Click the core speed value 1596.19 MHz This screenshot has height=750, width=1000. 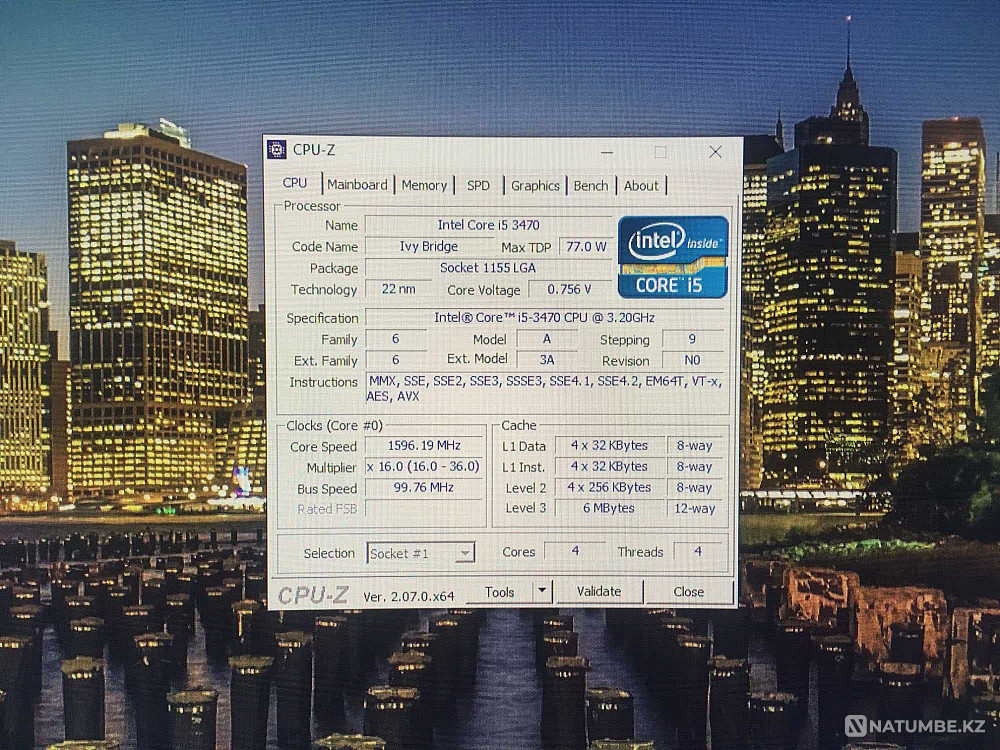click(x=424, y=446)
